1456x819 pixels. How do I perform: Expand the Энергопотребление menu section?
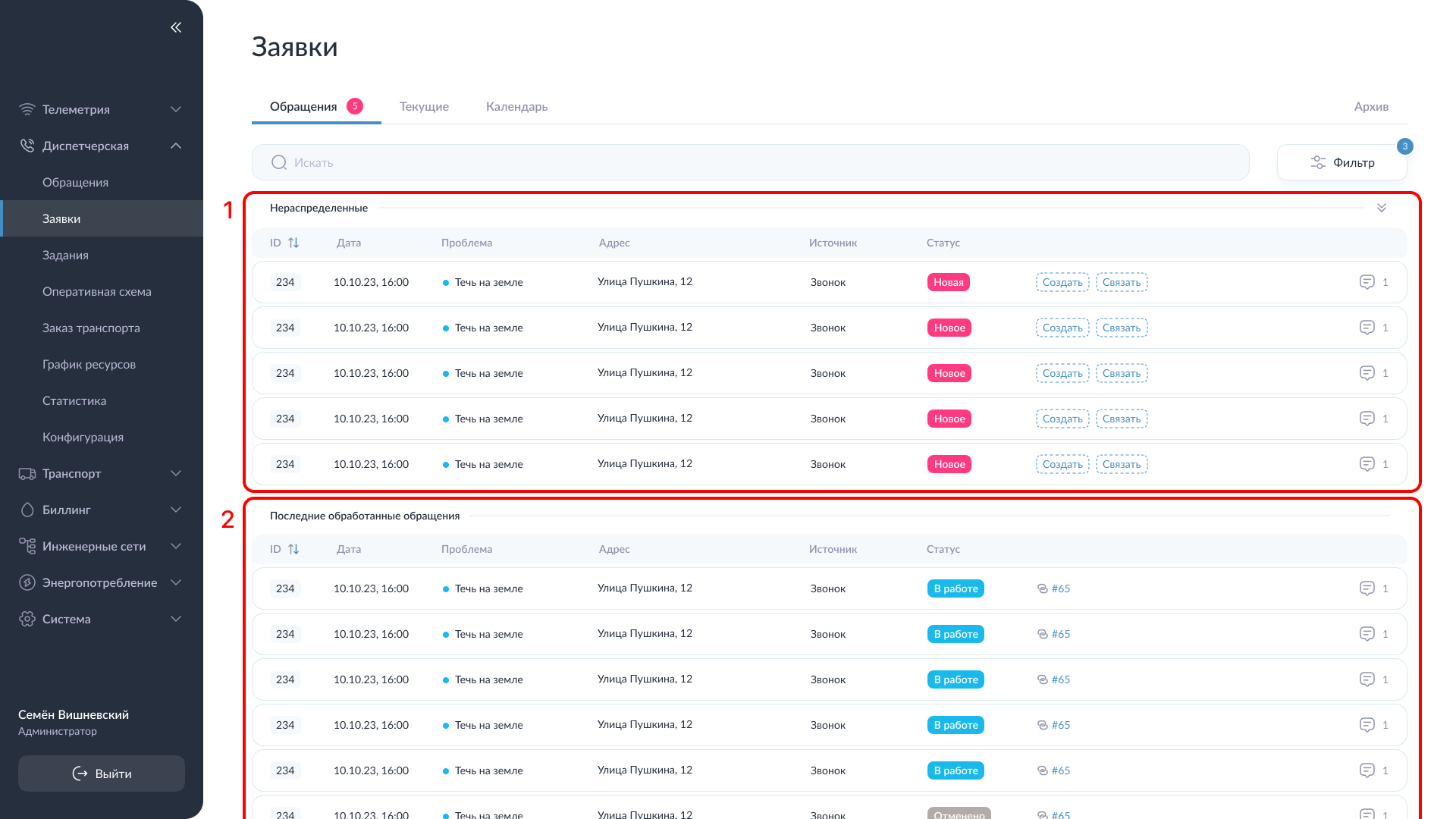point(176,582)
